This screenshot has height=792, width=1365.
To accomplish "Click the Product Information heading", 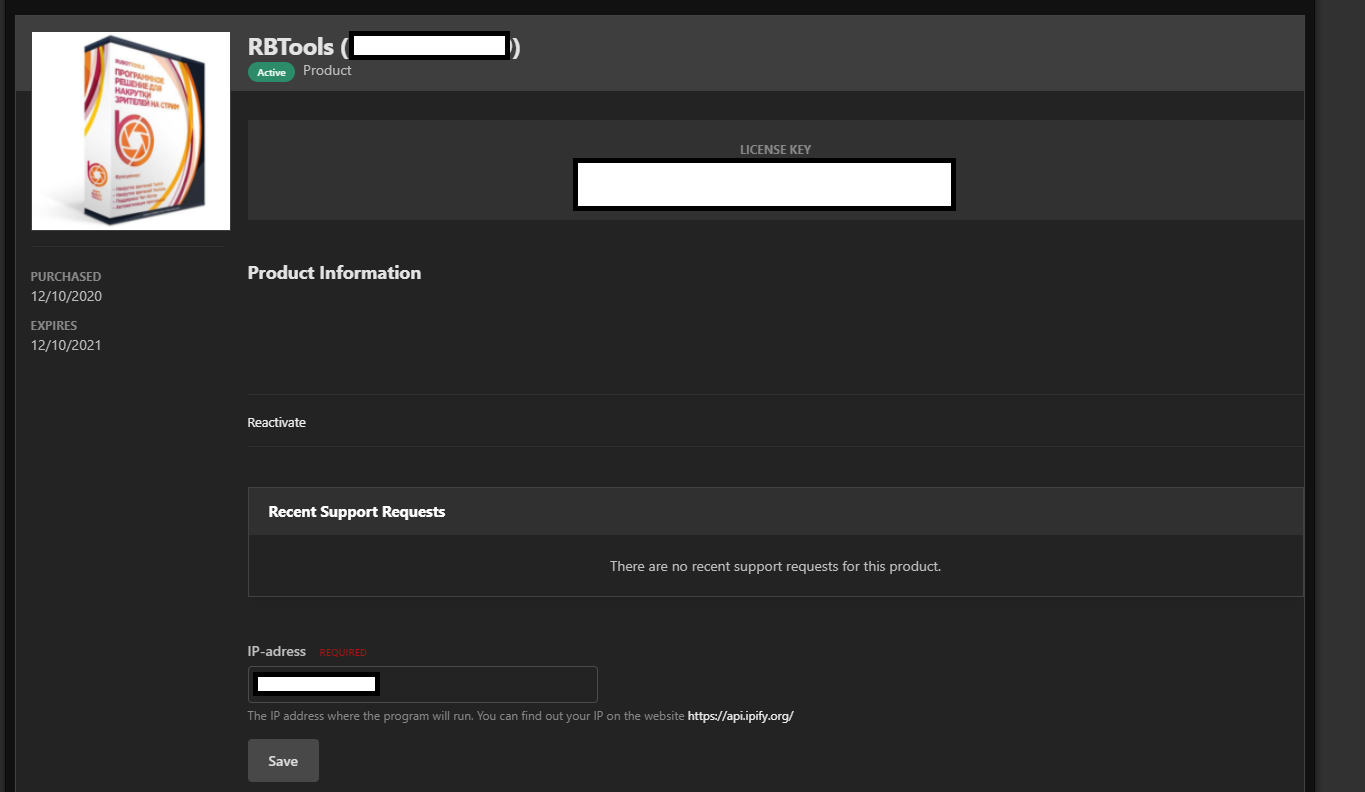I will coord(334,273).
